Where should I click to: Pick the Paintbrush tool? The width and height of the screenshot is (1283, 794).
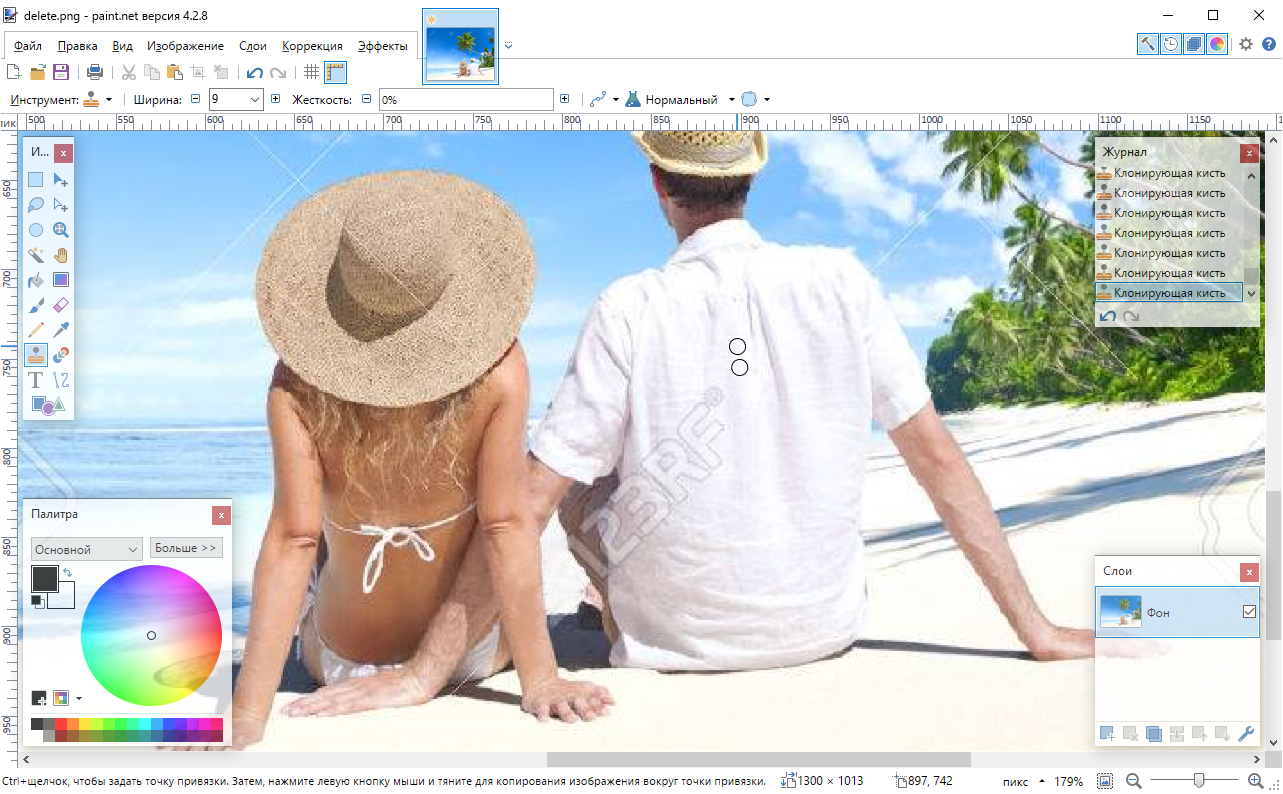click(36, 305)
